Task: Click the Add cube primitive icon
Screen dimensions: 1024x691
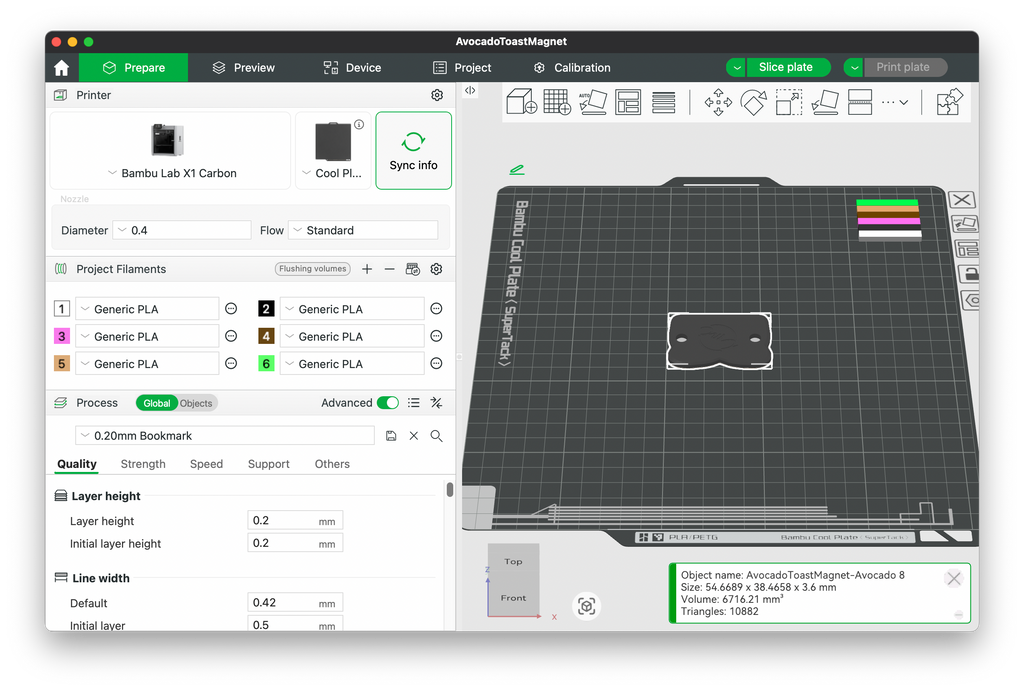Action: [522, 102]
